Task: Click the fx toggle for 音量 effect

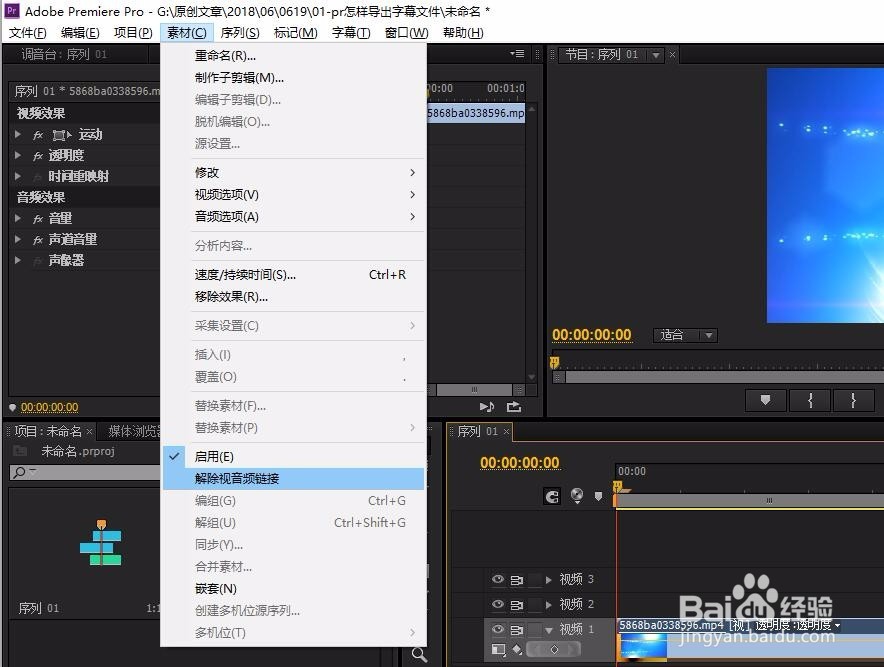Action: point(38,219)
